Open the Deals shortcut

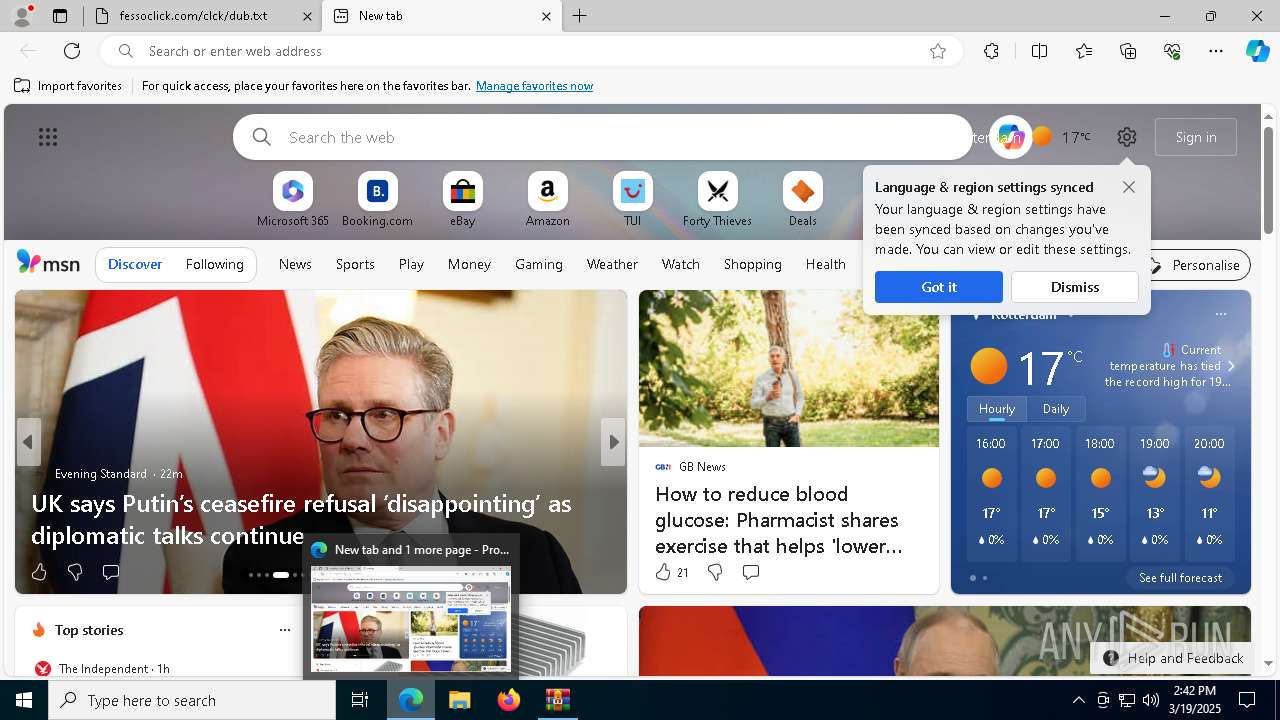802,200
